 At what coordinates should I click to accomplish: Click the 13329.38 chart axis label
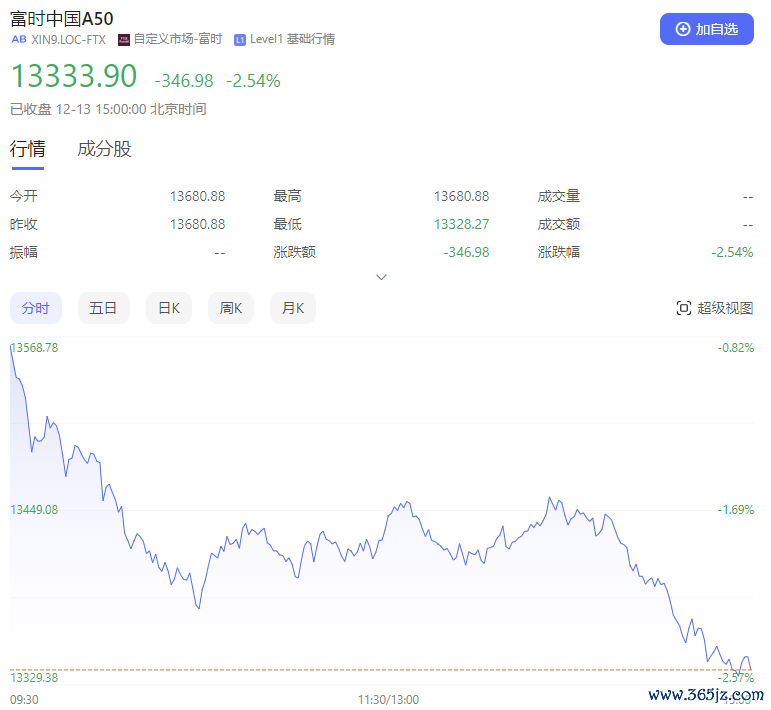tap(34, 678)
